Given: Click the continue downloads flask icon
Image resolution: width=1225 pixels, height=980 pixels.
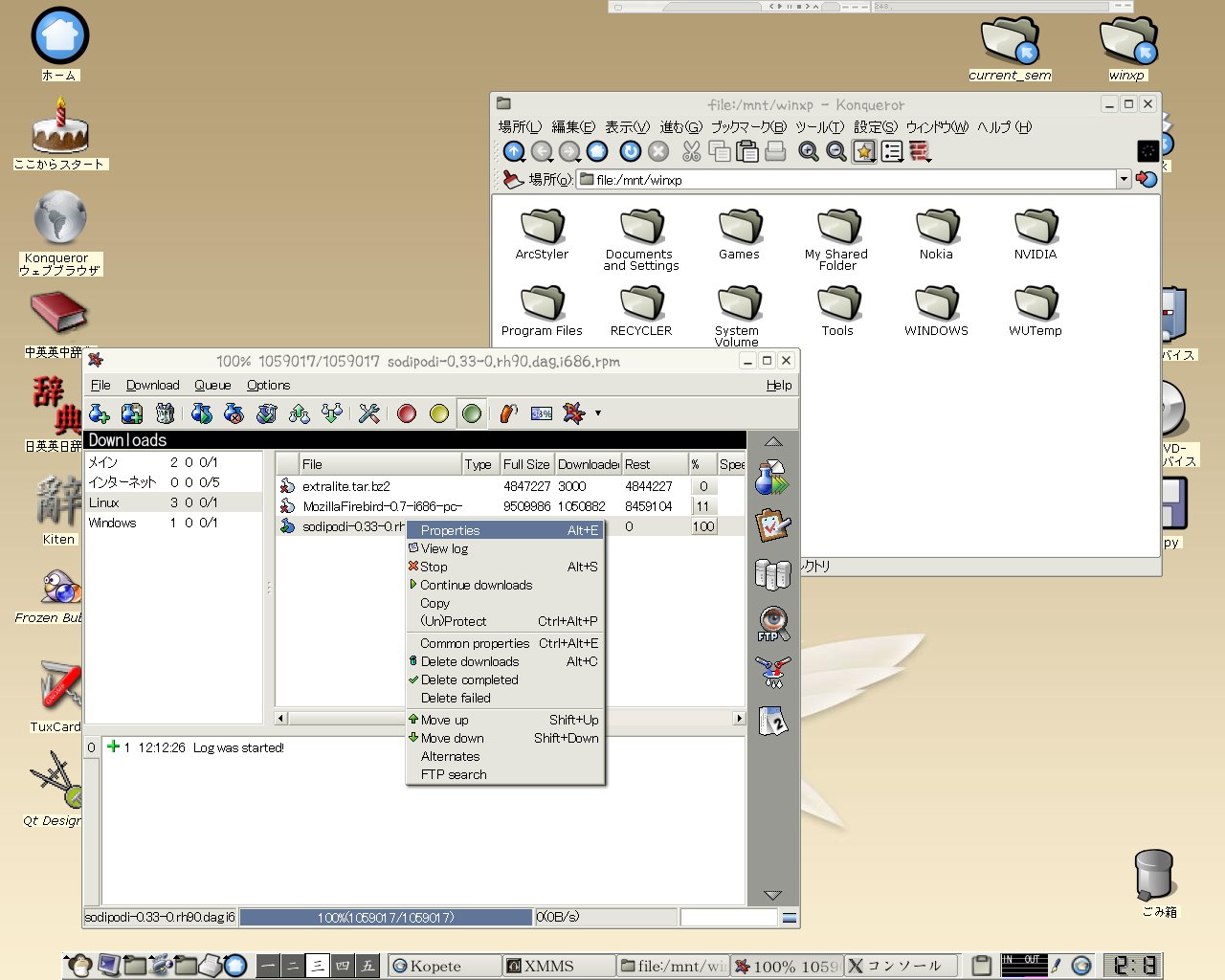Looking at the screenshot, I should [x=201, y=413].
